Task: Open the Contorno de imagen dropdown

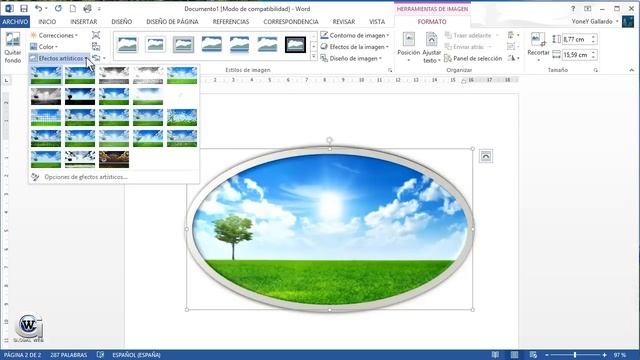Action: click(x=354, y=36)
